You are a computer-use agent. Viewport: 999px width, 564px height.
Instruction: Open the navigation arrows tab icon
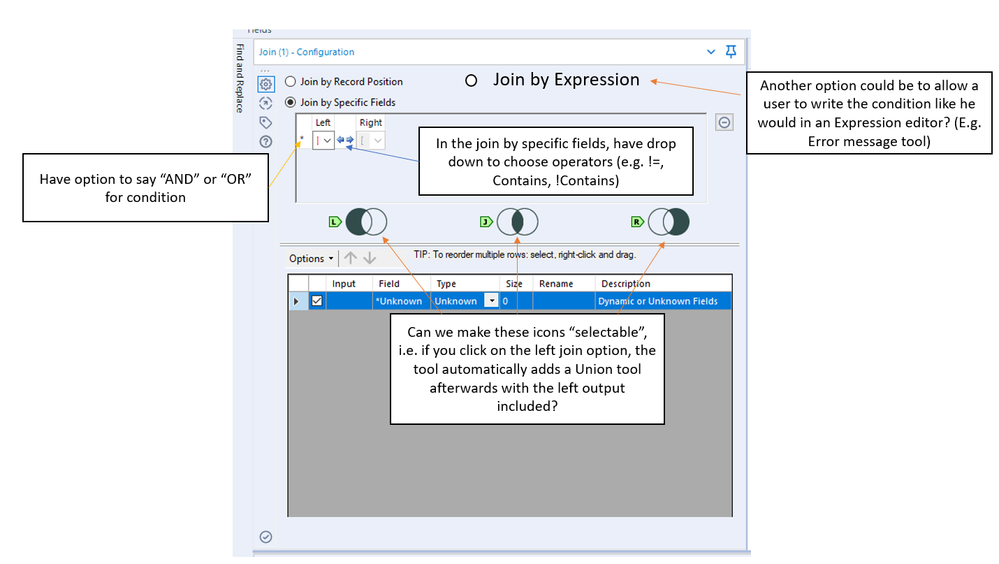point(266,103)
